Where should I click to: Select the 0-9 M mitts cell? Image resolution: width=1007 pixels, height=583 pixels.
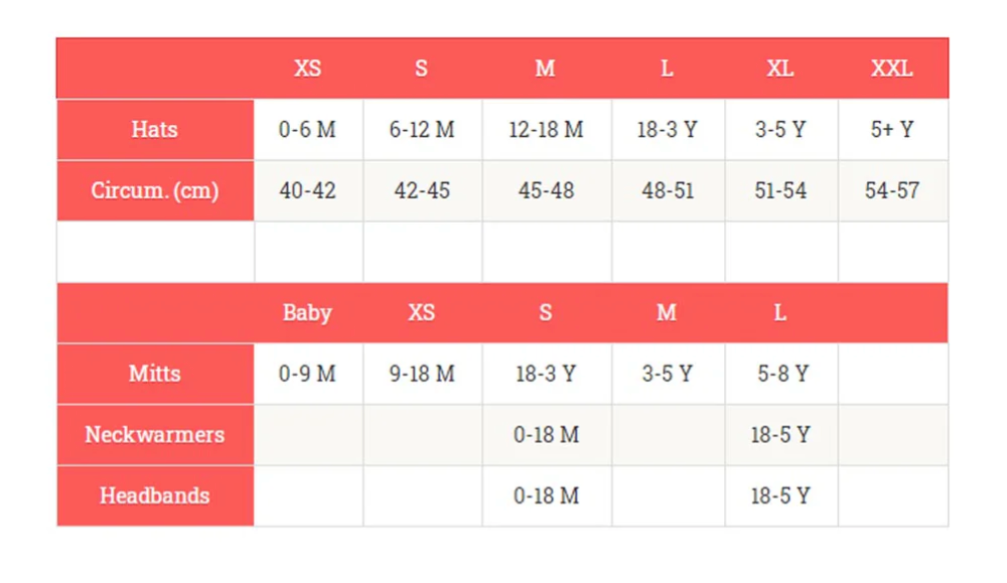(x=308, y=374)
